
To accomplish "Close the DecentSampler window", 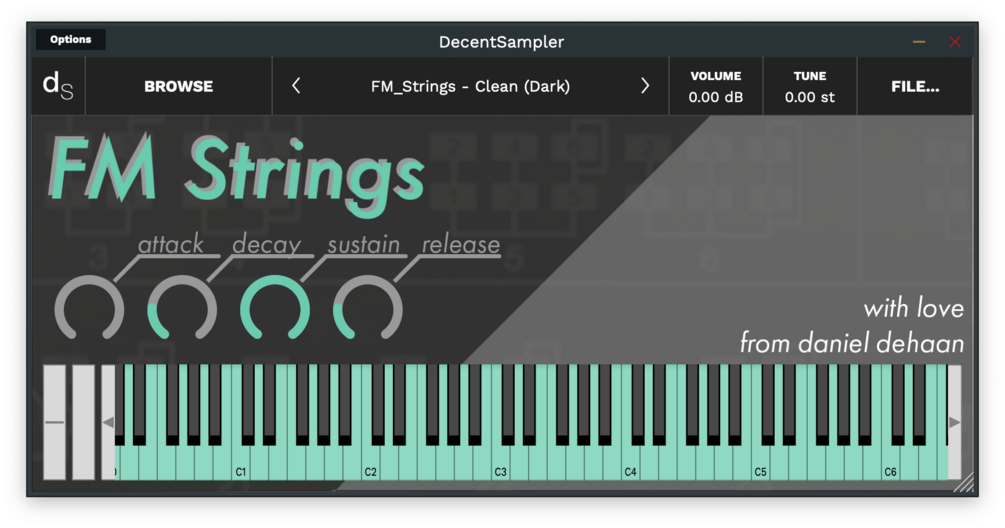I will (x=955, y=42).
